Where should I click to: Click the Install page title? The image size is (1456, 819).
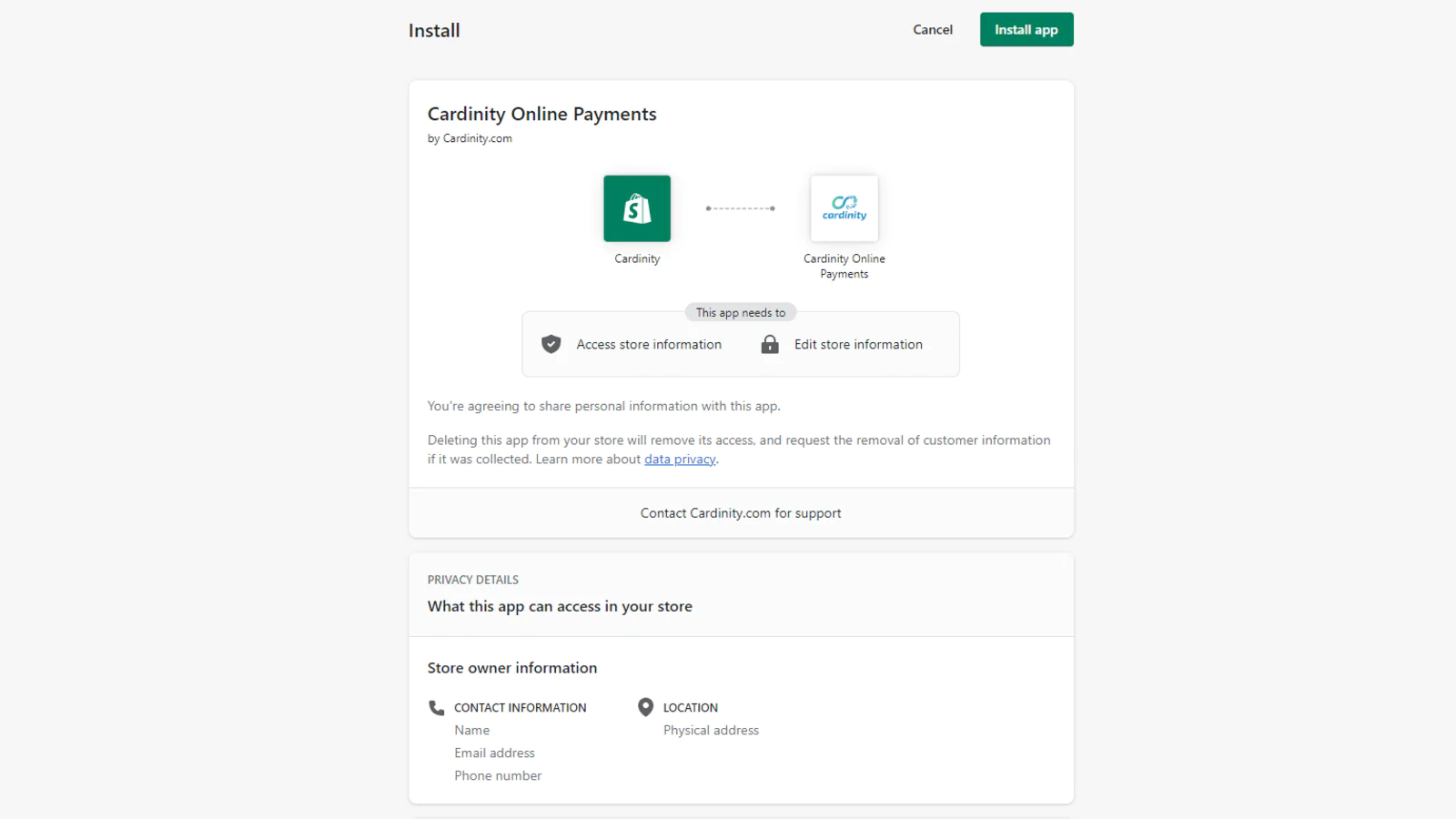point(434,30)
